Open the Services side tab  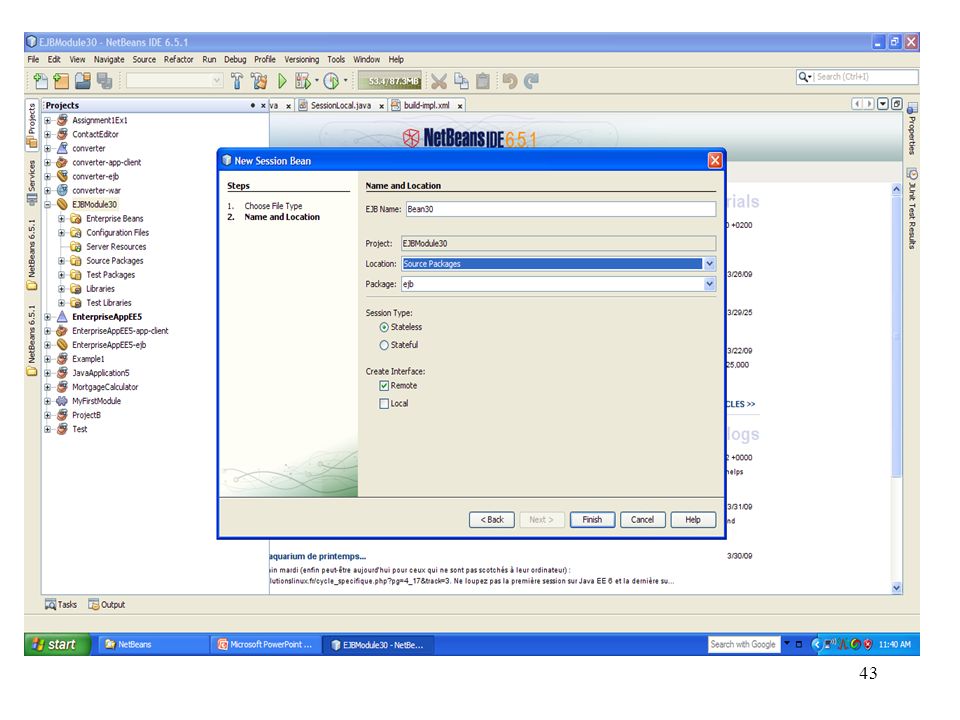[x=32, y=181]
